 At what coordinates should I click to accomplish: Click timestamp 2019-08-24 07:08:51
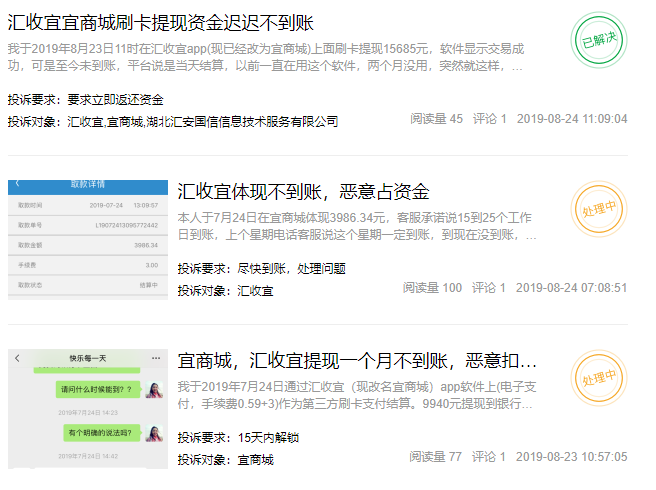571,288
